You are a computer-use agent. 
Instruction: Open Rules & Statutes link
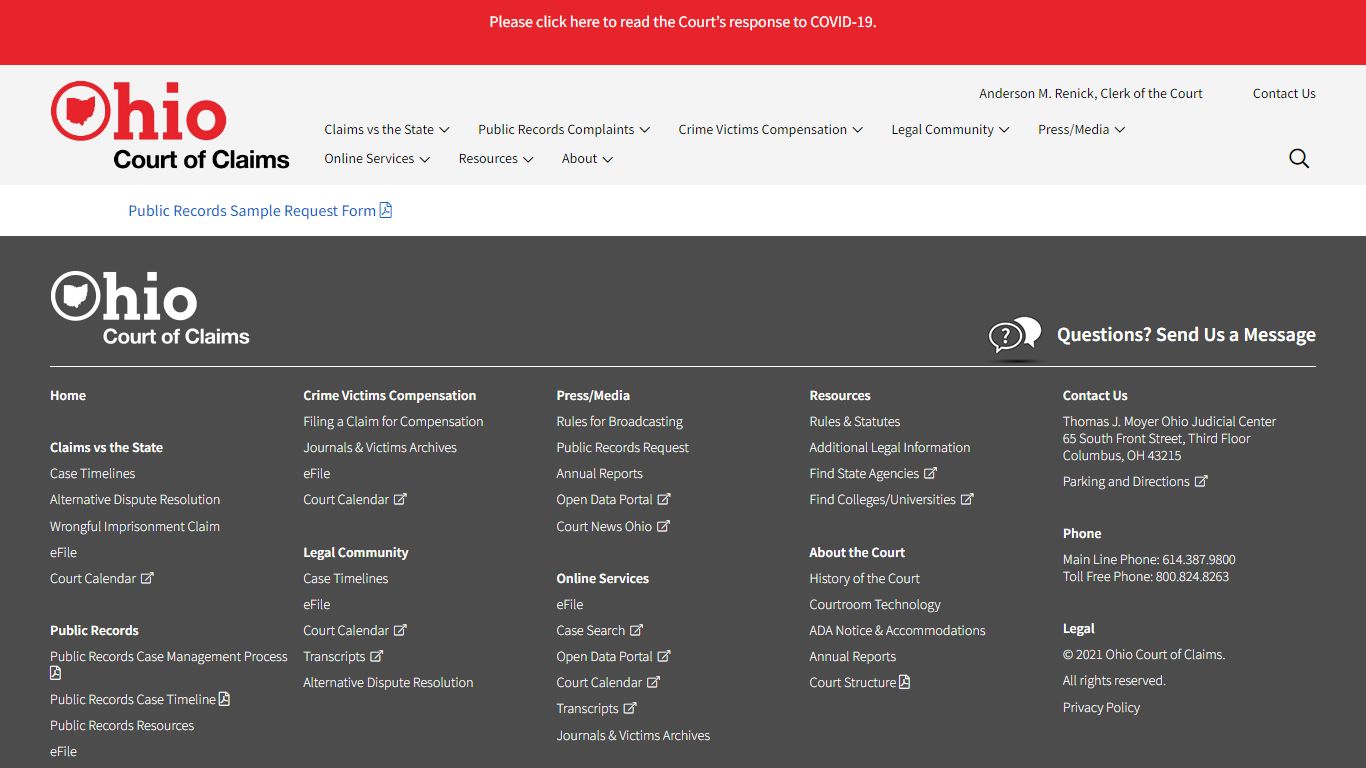tap(855, 421)
